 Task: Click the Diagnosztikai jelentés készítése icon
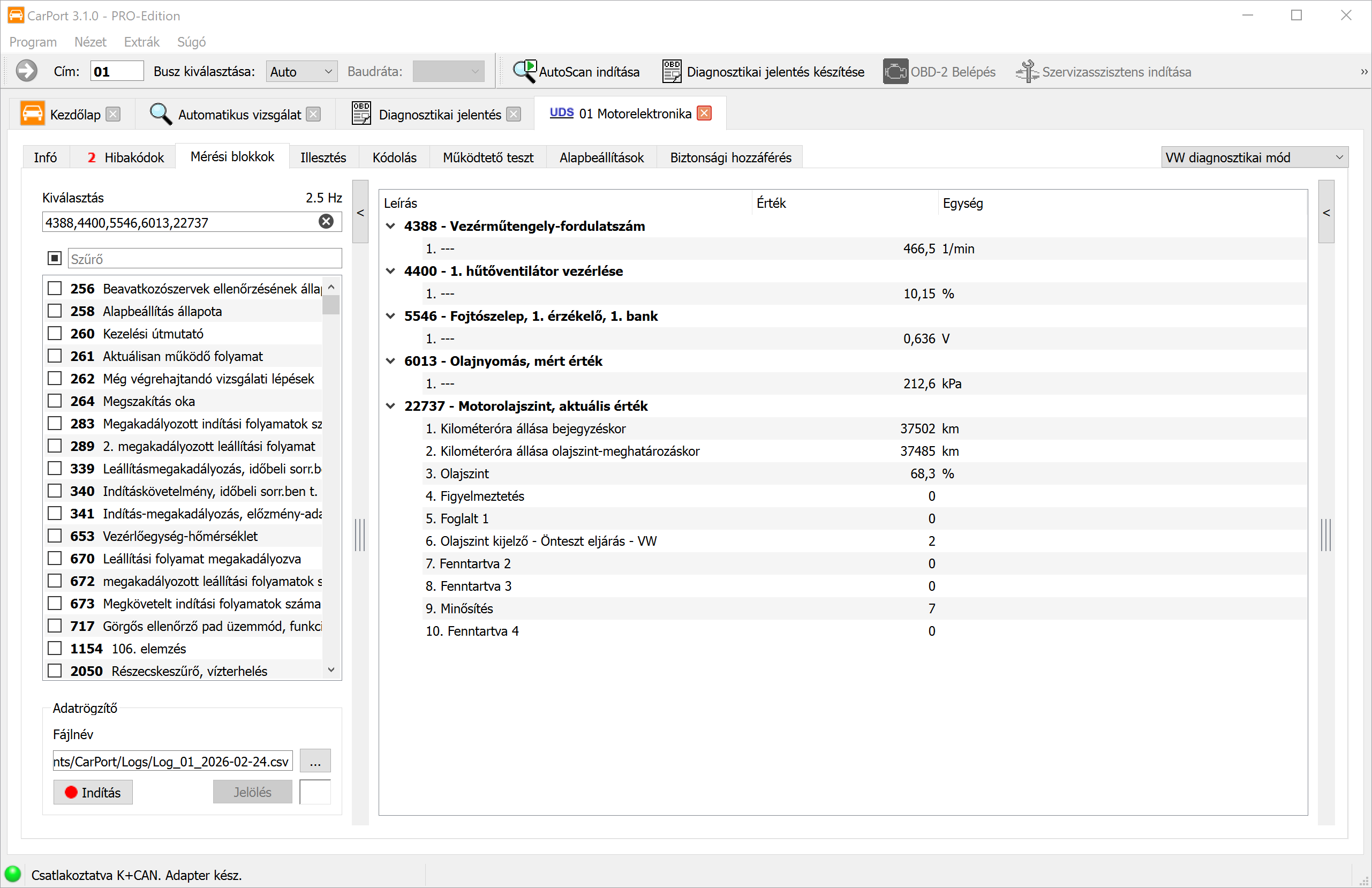(x=672, y=72)
